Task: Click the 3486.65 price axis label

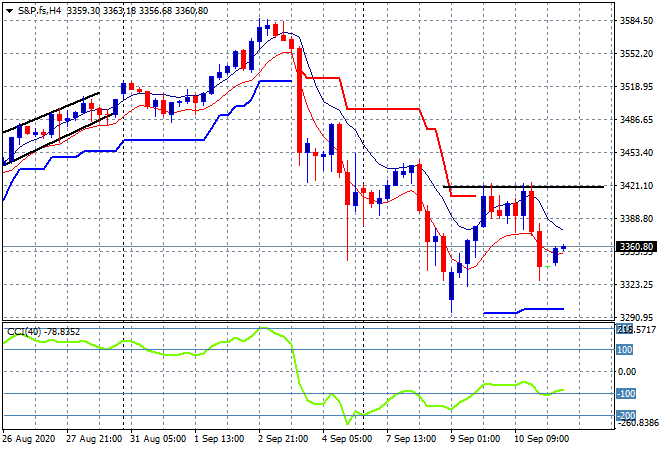Action: [636, 120]
